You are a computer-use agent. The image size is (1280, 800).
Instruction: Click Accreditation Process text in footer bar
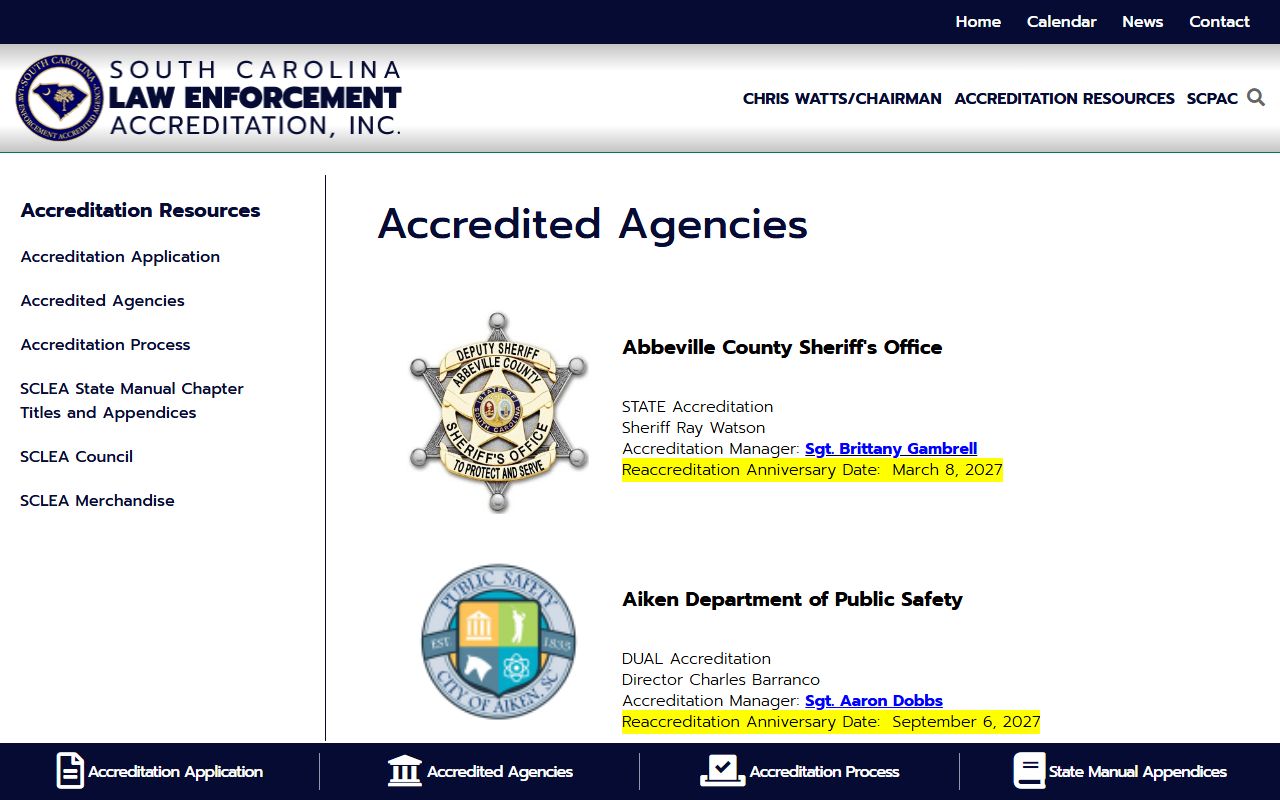(824, 771)
